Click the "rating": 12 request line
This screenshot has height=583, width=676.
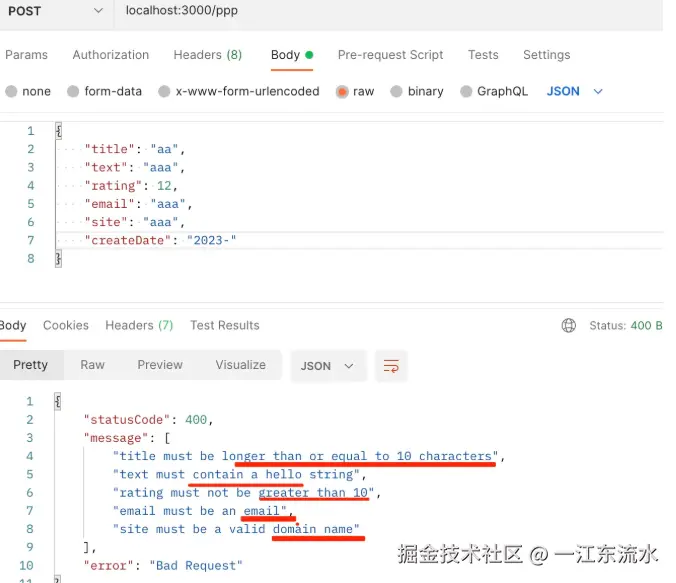pos(131,186)
